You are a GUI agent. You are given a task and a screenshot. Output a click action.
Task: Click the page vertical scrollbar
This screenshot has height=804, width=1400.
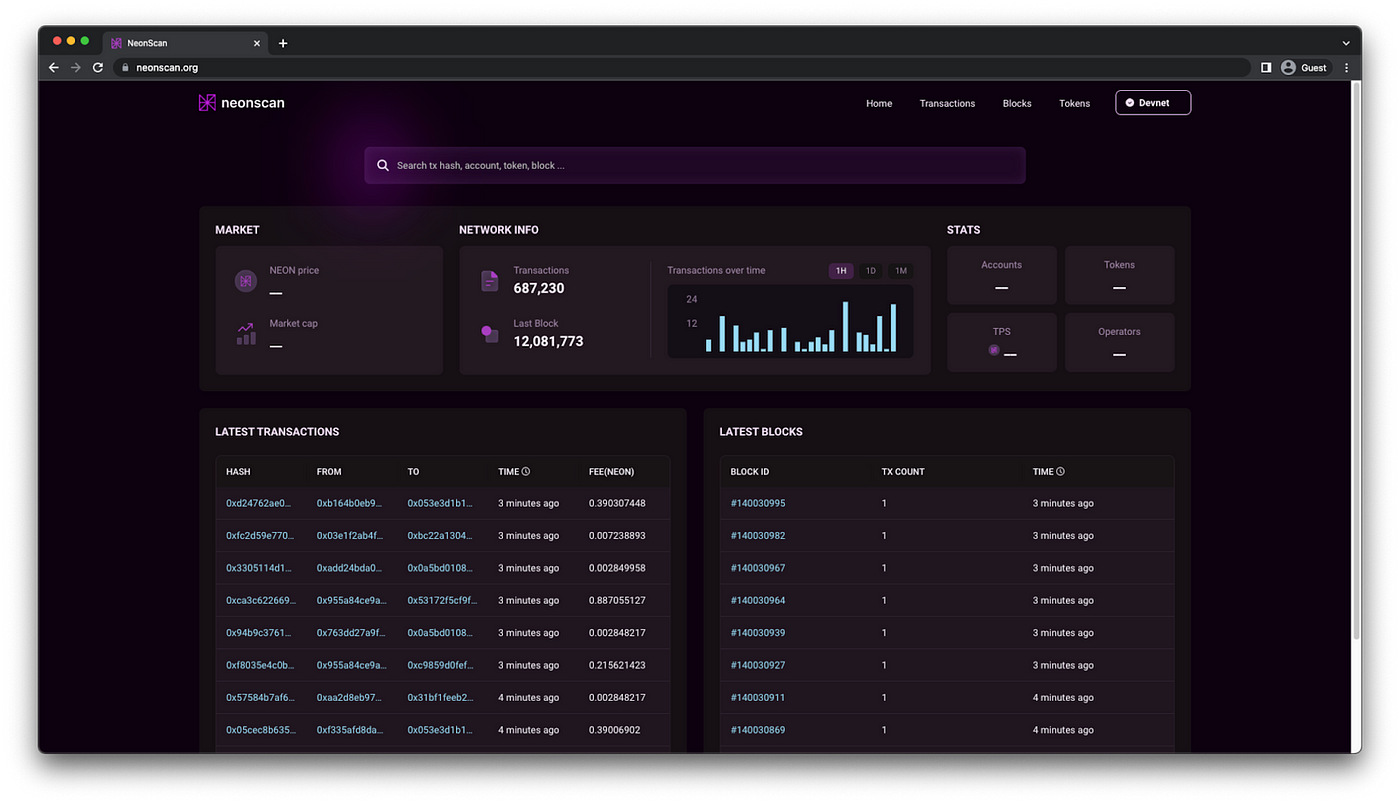click(1356, 360)
